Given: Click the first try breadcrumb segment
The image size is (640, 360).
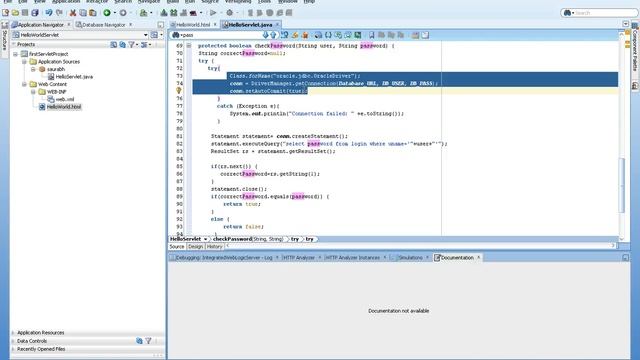Looking at the screenshot, I should (295, 239).
